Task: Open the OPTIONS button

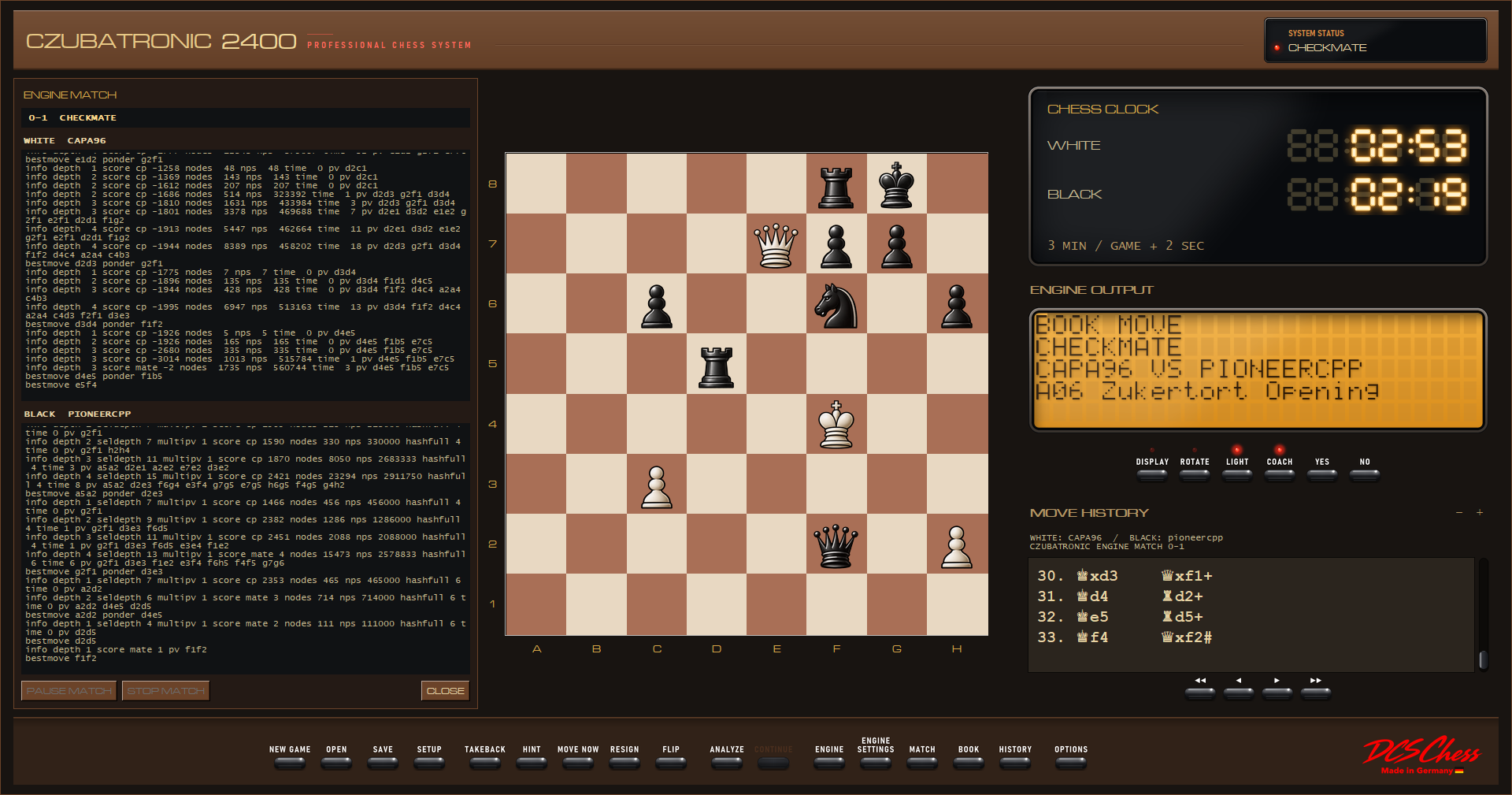Action: pos(1071,763)
